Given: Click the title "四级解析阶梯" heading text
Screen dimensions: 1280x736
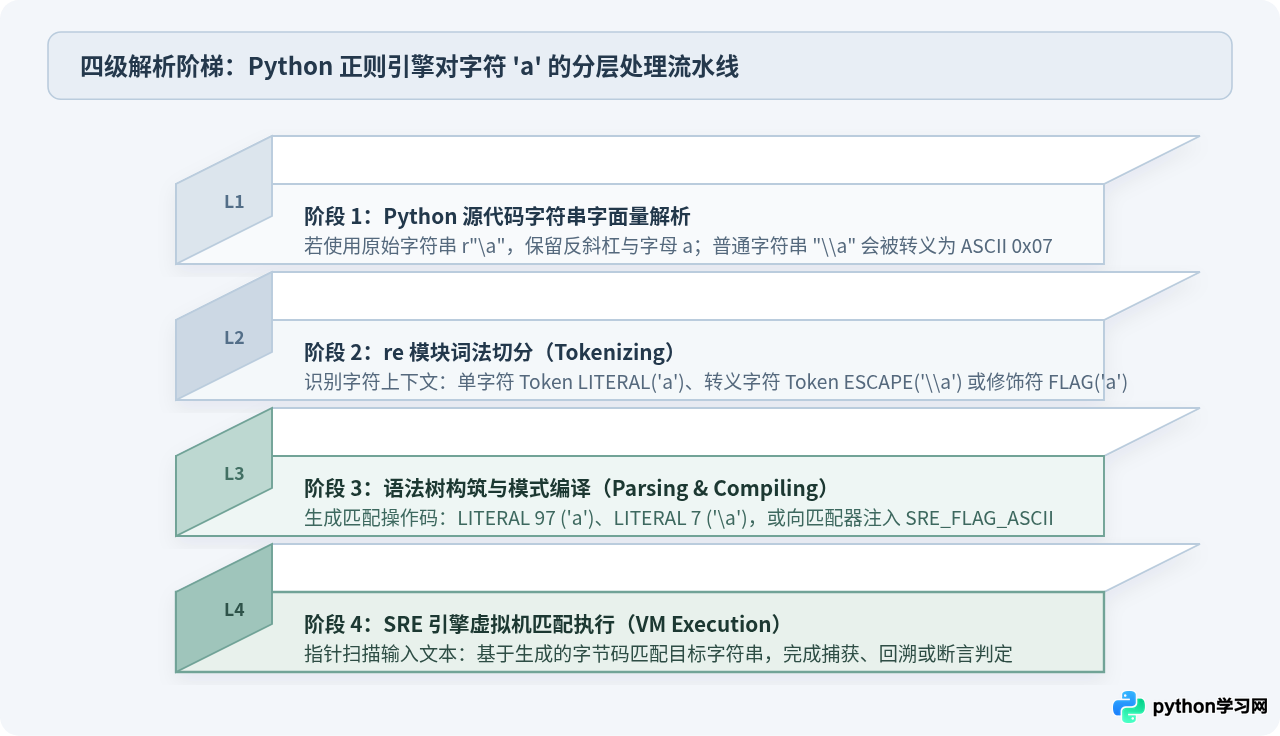Looking at the screenshot, I should click(409, 66).
